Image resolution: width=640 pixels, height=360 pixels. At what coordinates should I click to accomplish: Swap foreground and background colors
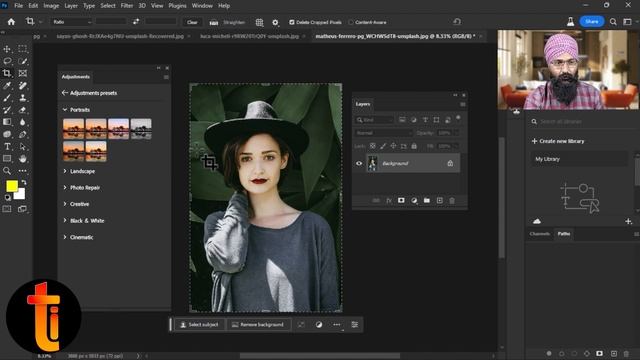[x=24, y=182]
